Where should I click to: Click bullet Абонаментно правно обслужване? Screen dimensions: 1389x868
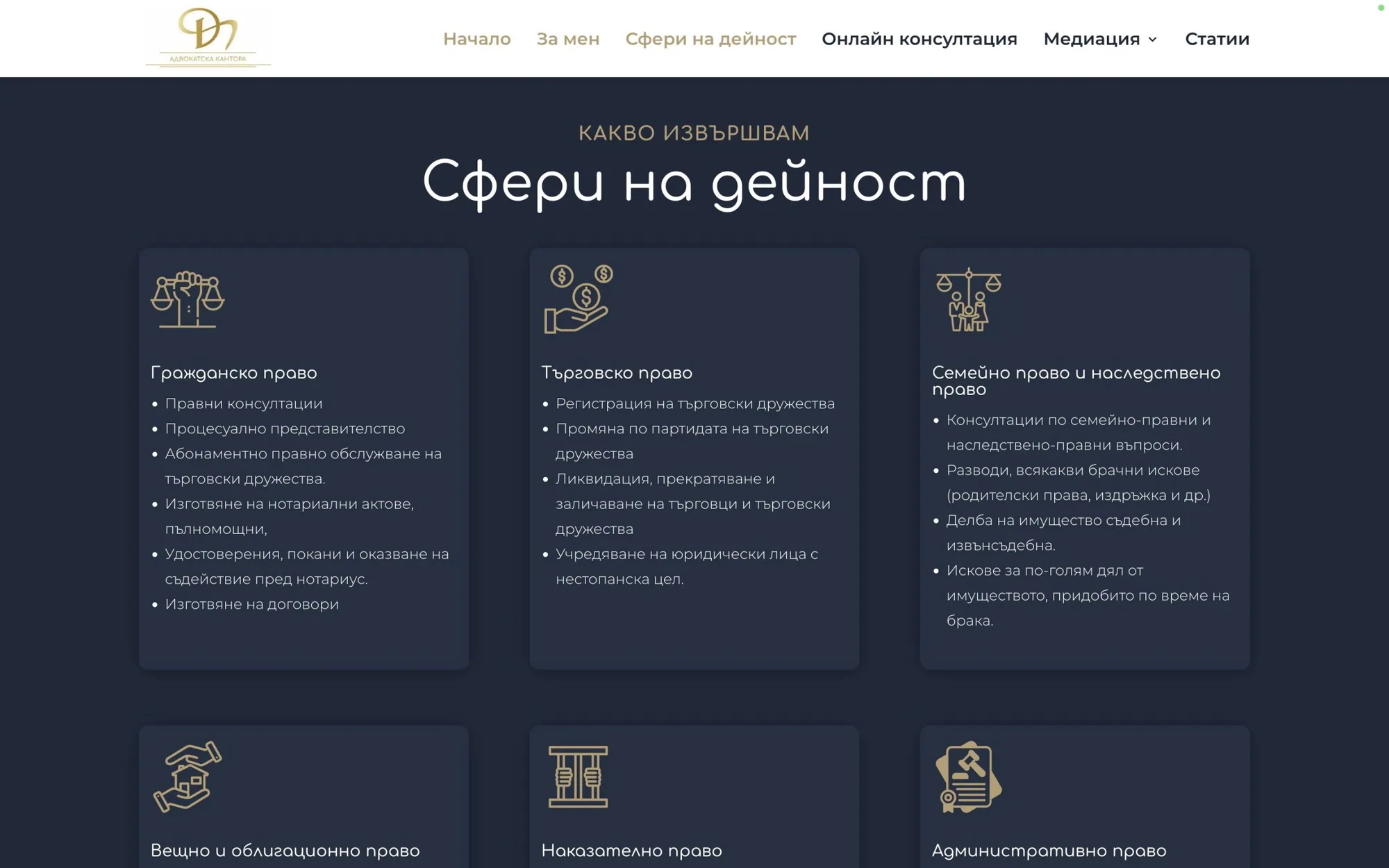point(303,466)
